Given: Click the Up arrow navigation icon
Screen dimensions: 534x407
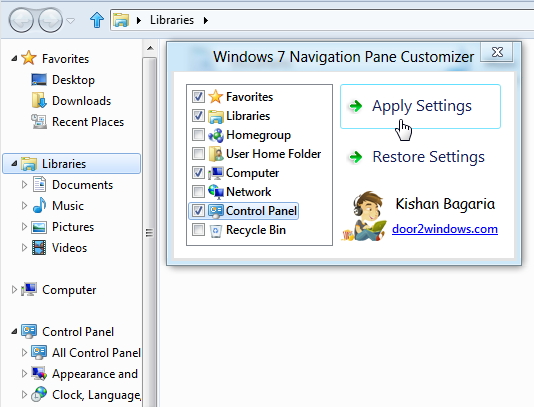Looking at the screenshot, I should pyautogui.click(x=97, y=20).
